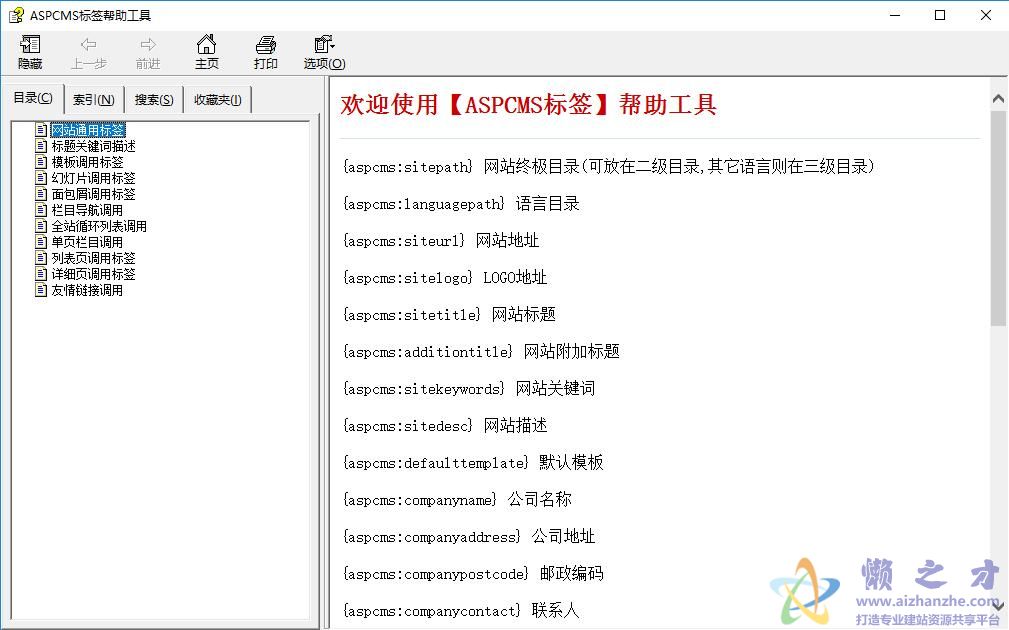Click page icon beside 单页栏目调用
Viewport: 1009px width, 630px height.
coord(41,243)
